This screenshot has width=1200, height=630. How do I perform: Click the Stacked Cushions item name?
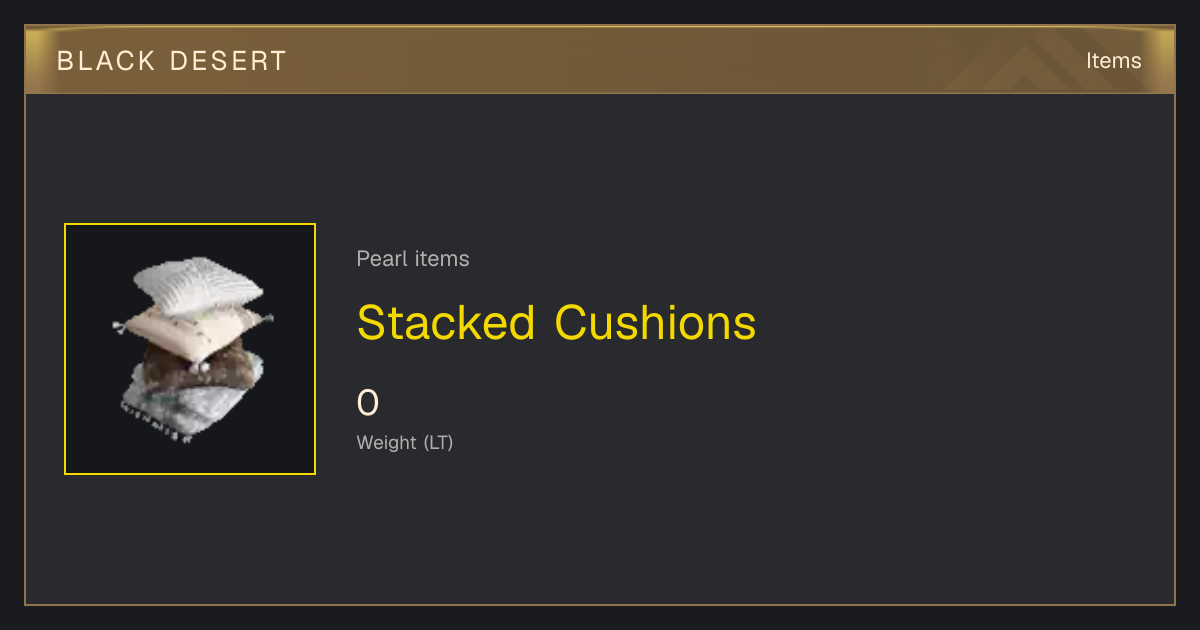pyautogui.click(x=556, y=323)
